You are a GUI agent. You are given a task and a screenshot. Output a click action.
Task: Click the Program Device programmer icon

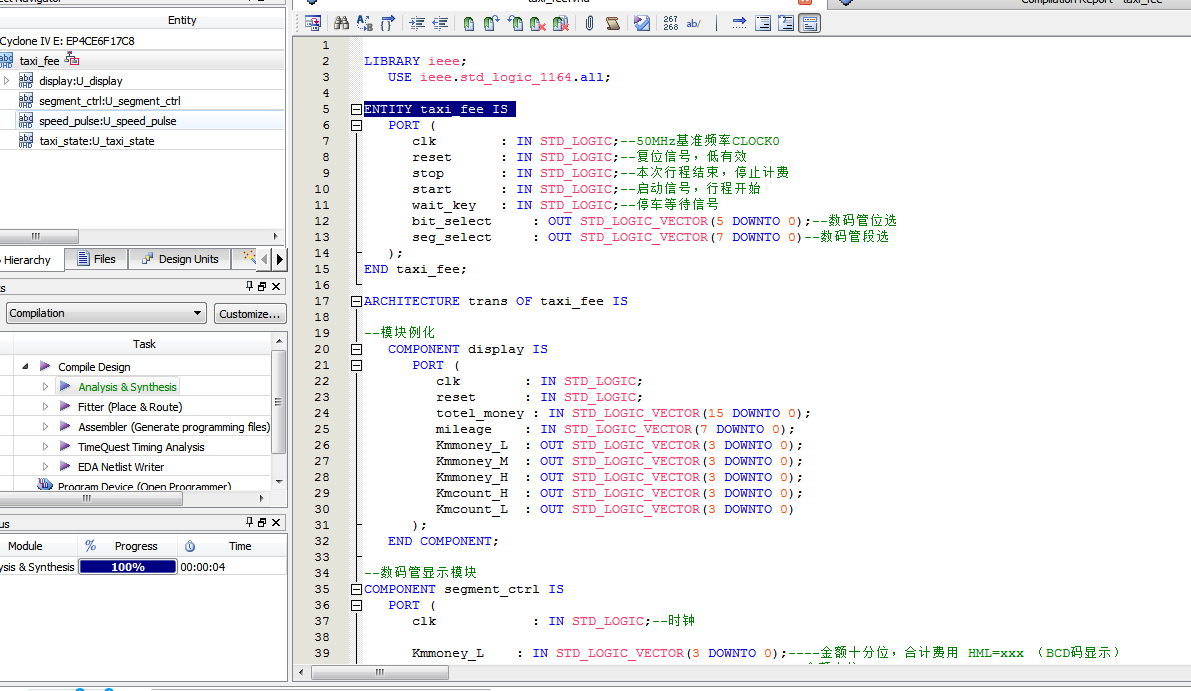[45, 484]
